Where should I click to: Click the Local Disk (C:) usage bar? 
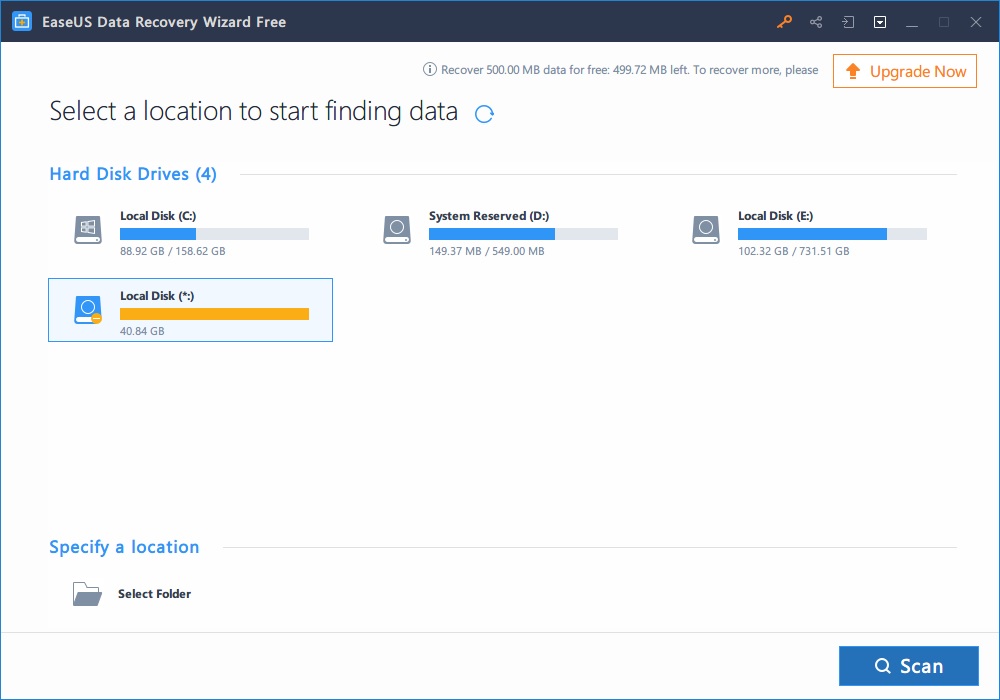click(214, 234)
